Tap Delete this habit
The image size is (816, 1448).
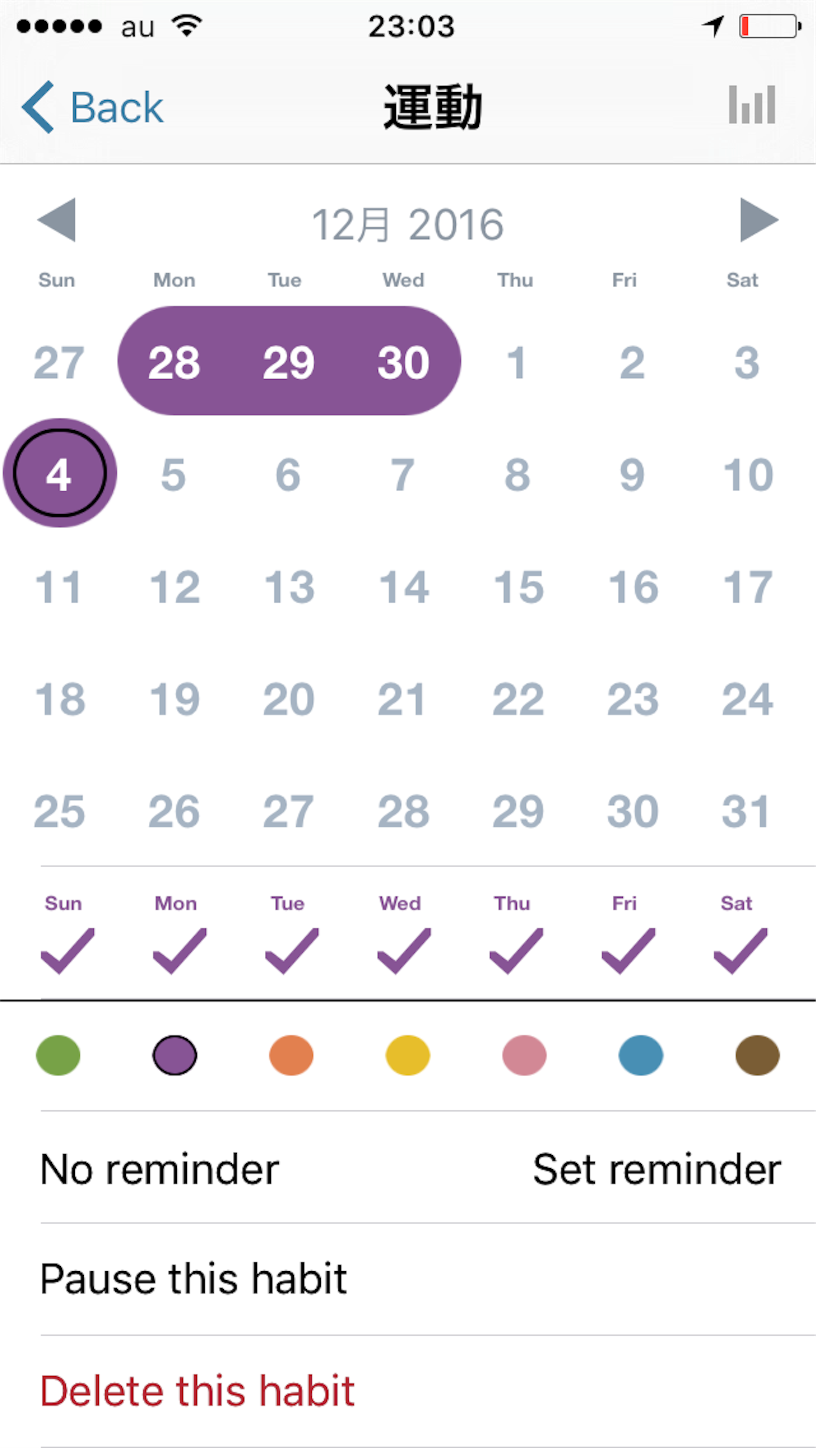198,1391
